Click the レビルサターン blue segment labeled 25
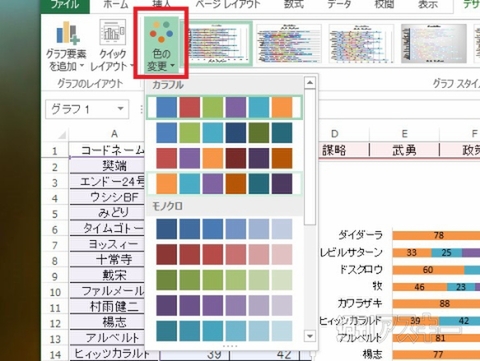Screen dimensions: 480x361 point(447,253)
